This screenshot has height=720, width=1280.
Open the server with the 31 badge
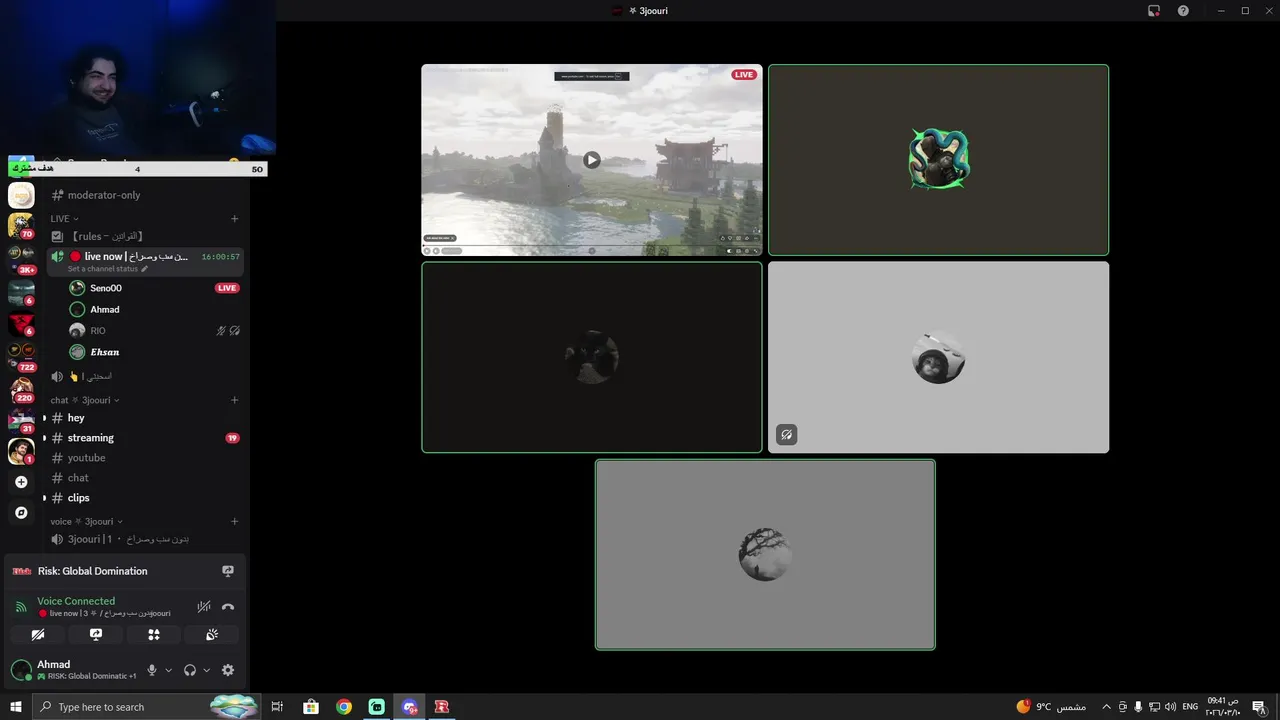21,420
